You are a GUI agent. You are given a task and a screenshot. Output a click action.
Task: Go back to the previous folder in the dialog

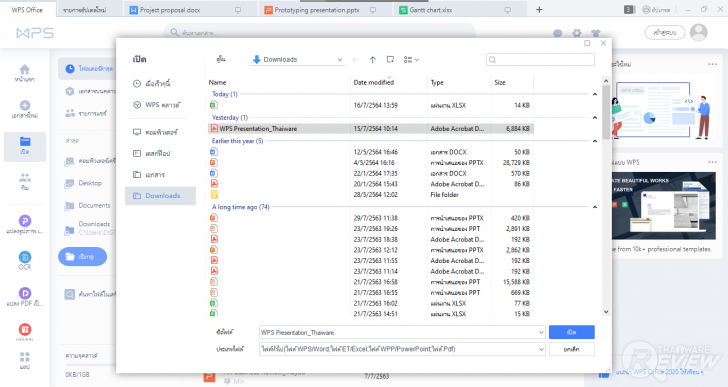coord(356,59)
